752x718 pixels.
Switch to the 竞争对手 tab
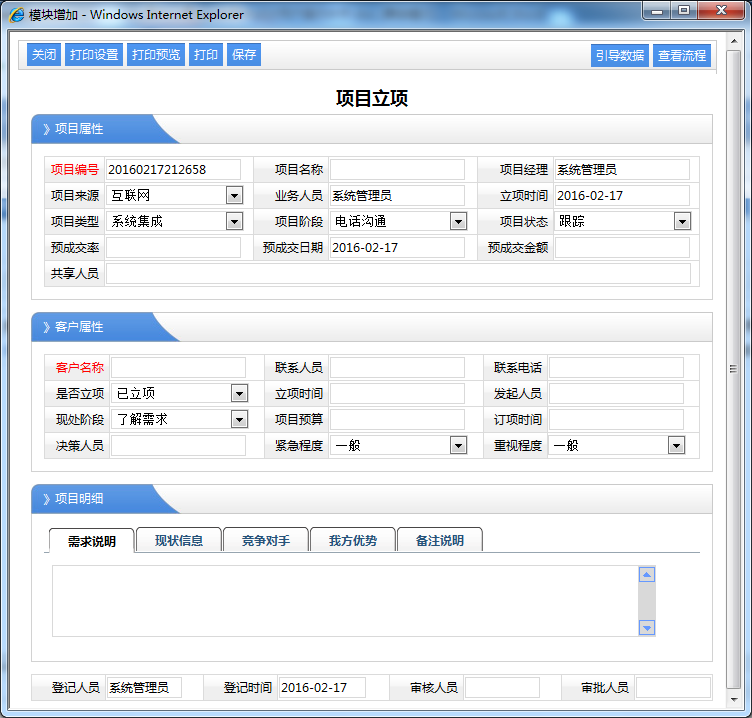[266, 541]
